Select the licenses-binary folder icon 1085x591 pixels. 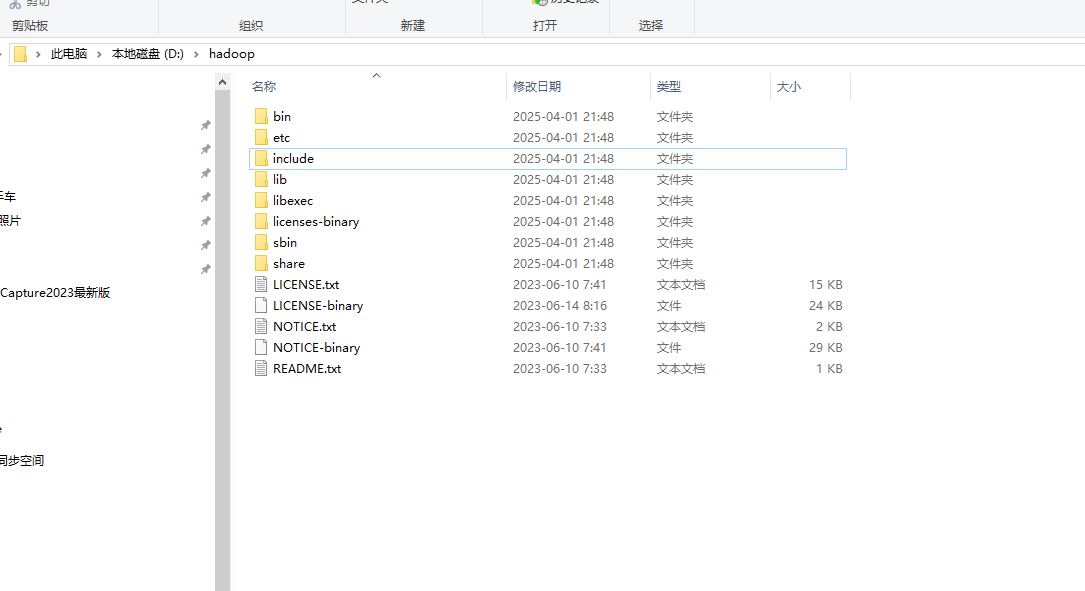coord(261,221)
